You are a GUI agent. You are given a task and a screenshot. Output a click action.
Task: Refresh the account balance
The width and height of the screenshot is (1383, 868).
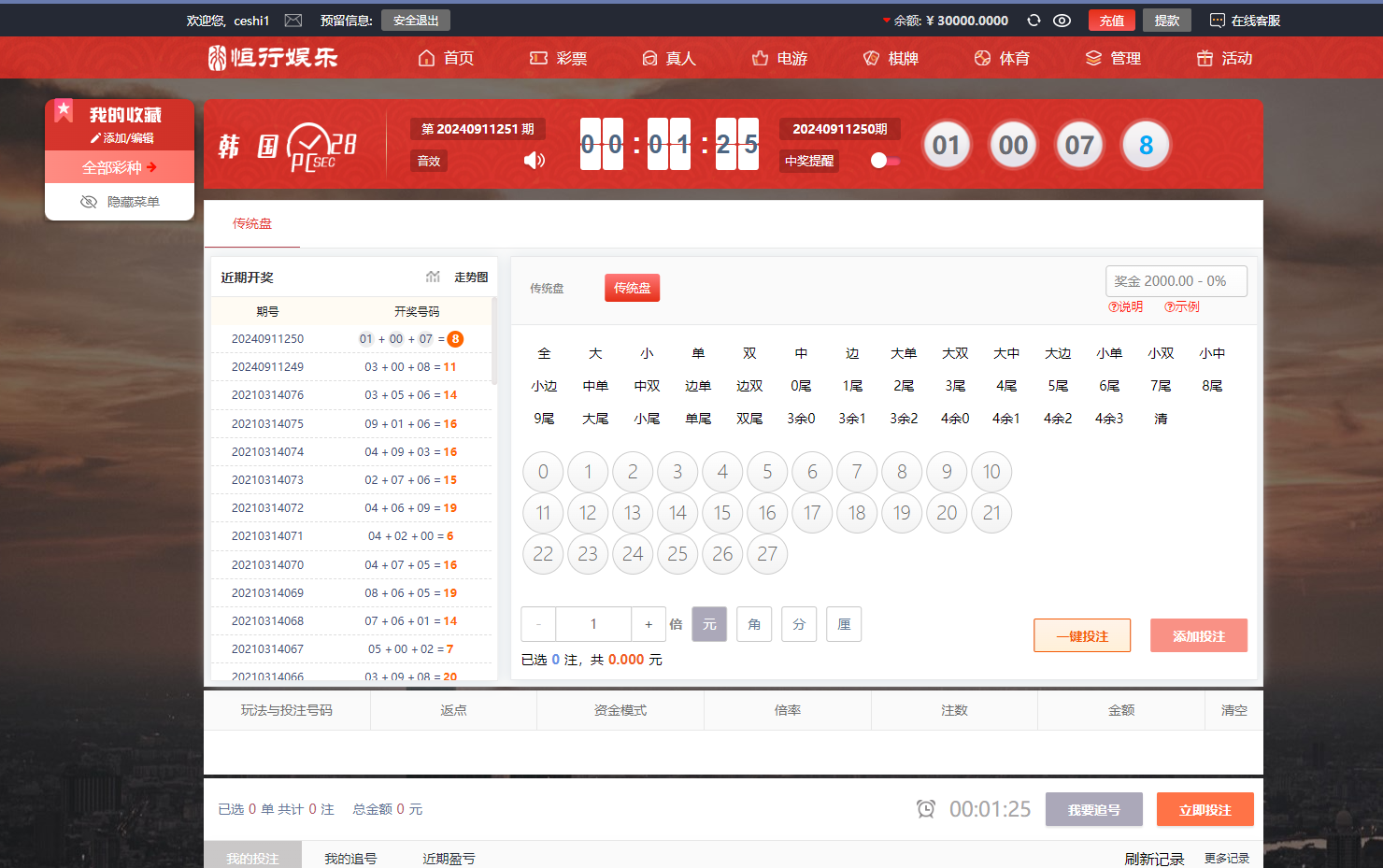tap(1034, 21)
